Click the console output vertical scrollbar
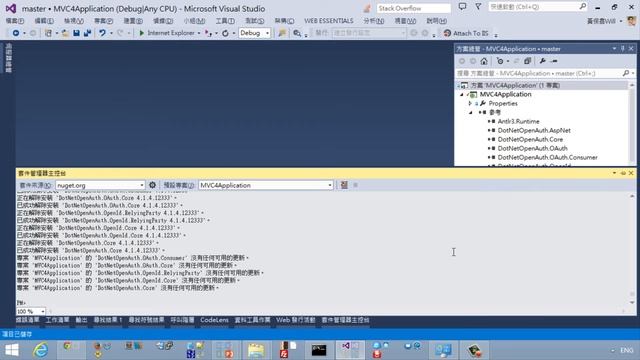This screenshot has height=360, width=640. (x=632, y=249)
